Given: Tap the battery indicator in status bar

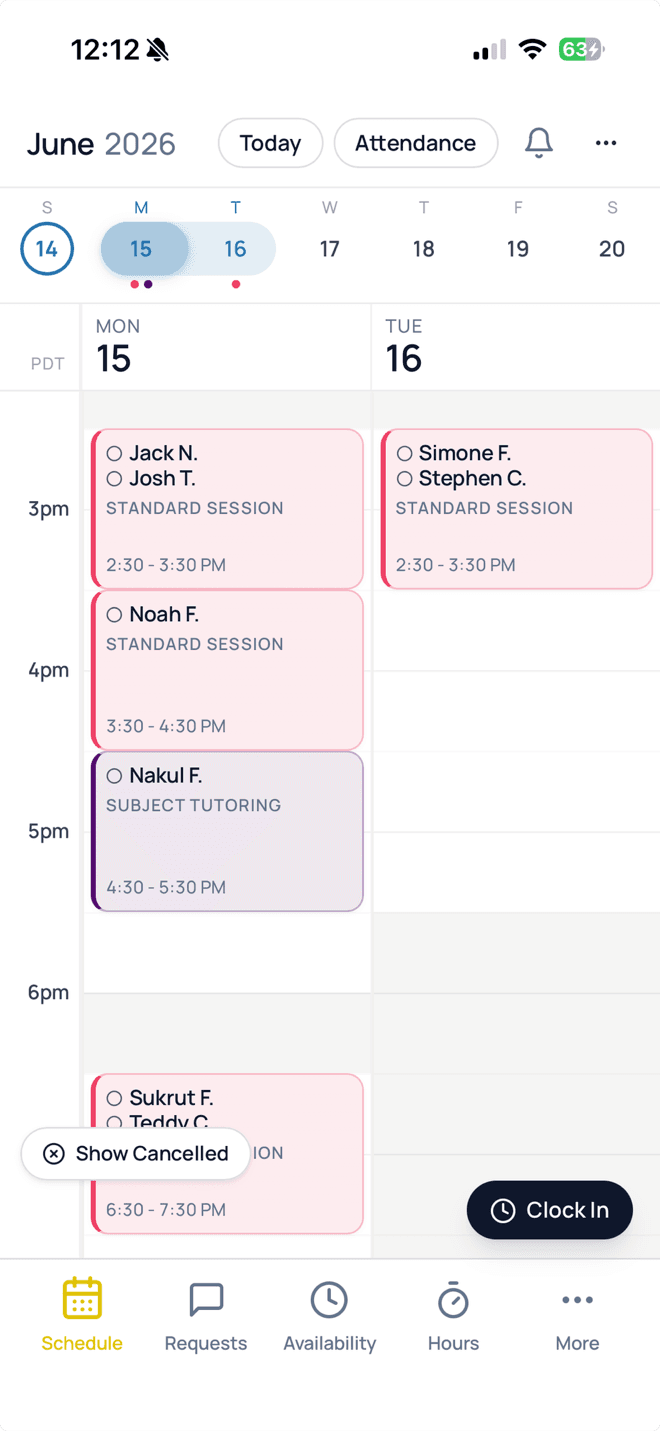Looking at the screenshot, I should (x=581, y=49).
